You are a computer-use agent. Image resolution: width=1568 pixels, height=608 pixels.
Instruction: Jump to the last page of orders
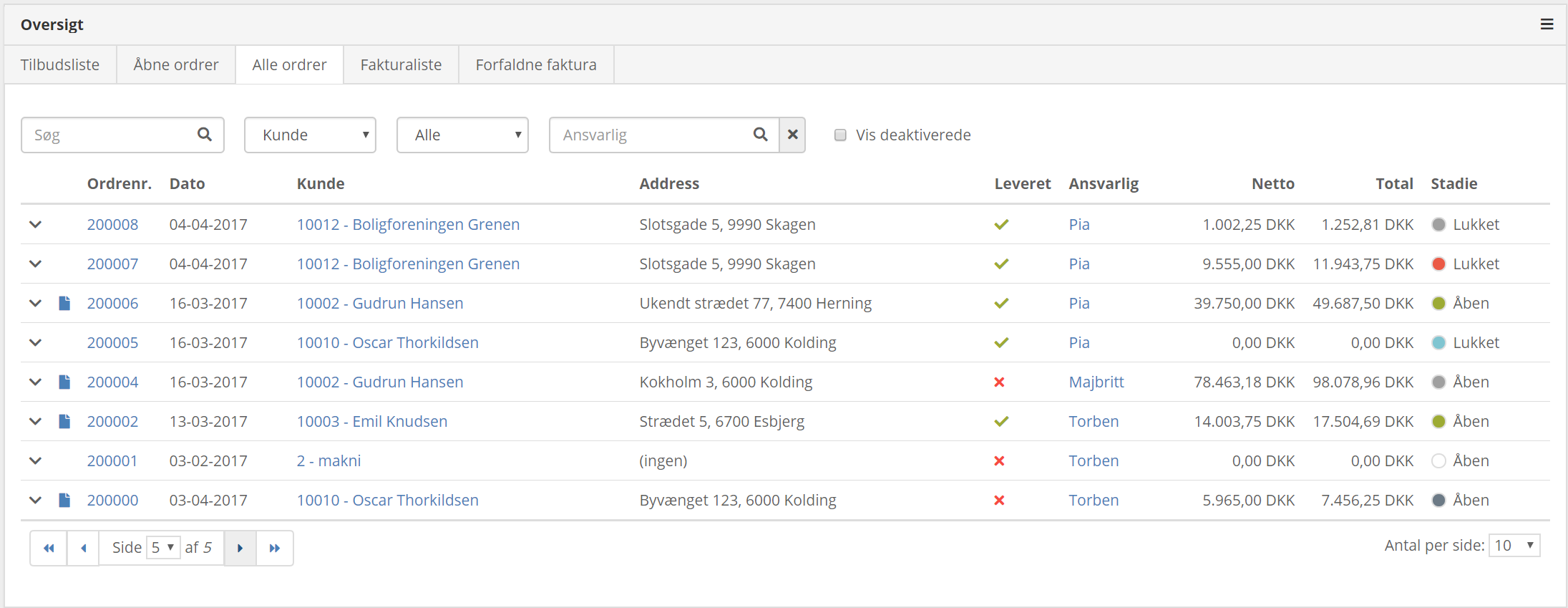click(275, 548)
